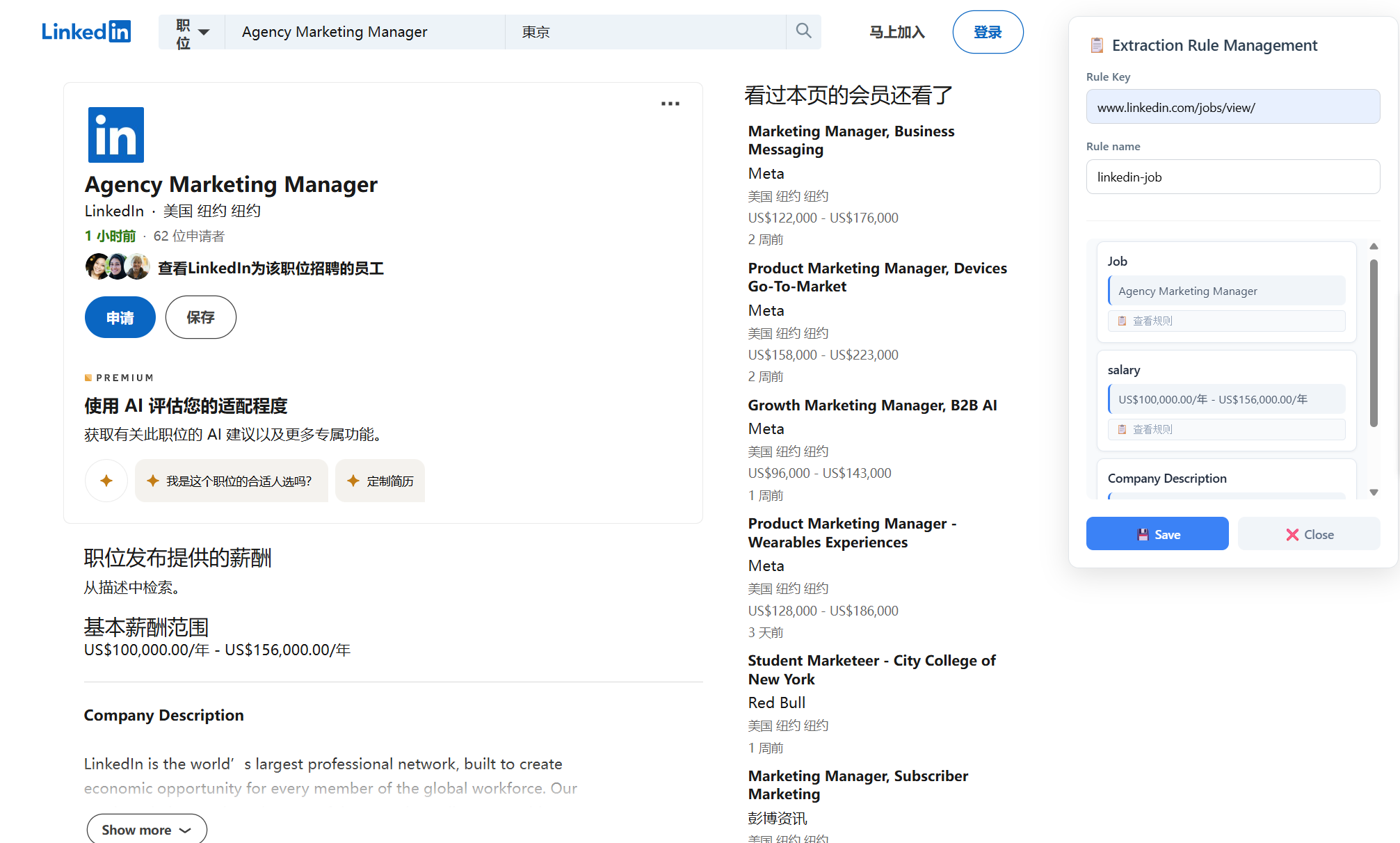Click the 马上加入 join link

[x=897, y=32]
